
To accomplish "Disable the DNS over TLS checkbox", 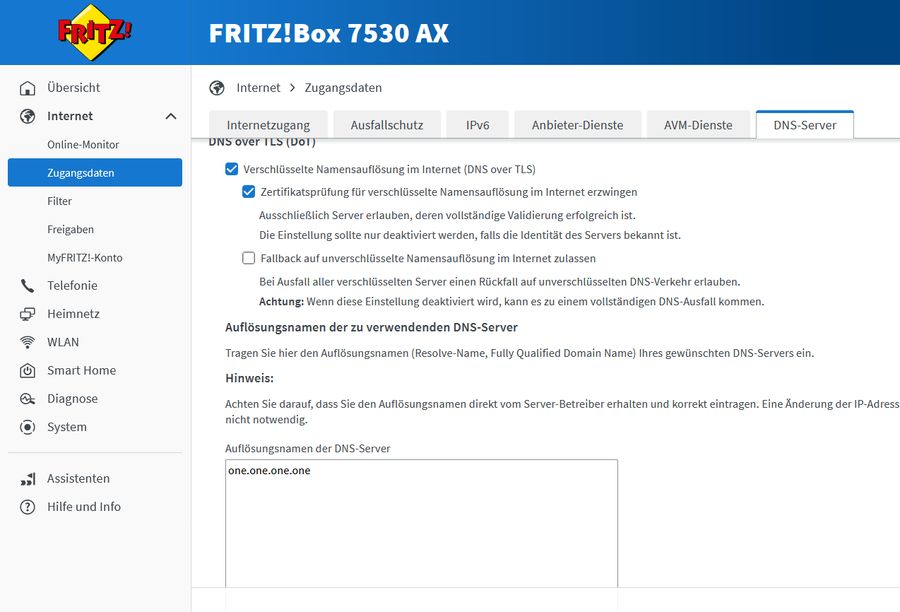I will [232, 170].
